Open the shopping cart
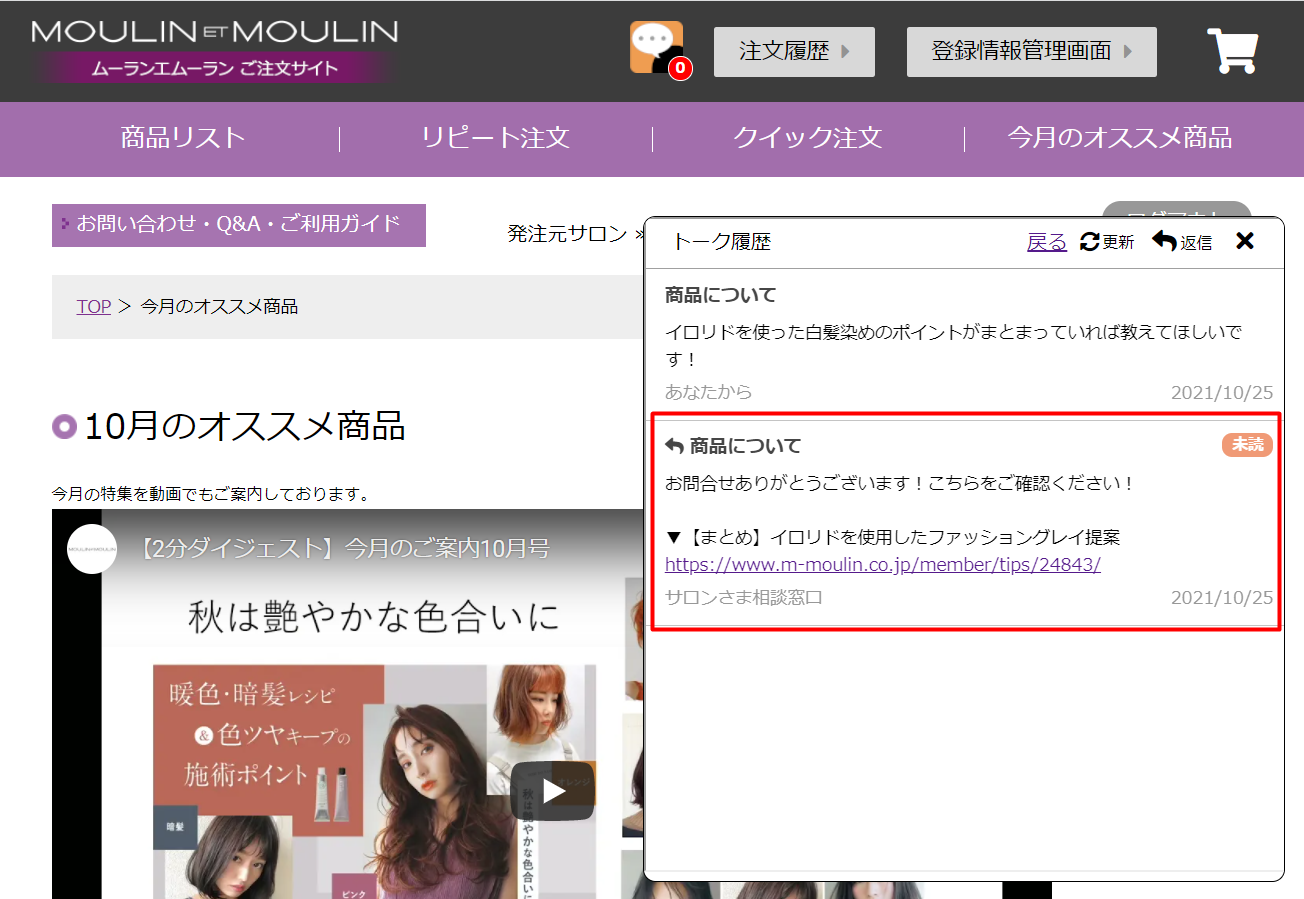The width and height of the screenshot is (1304, 899). coord(1232,50)
